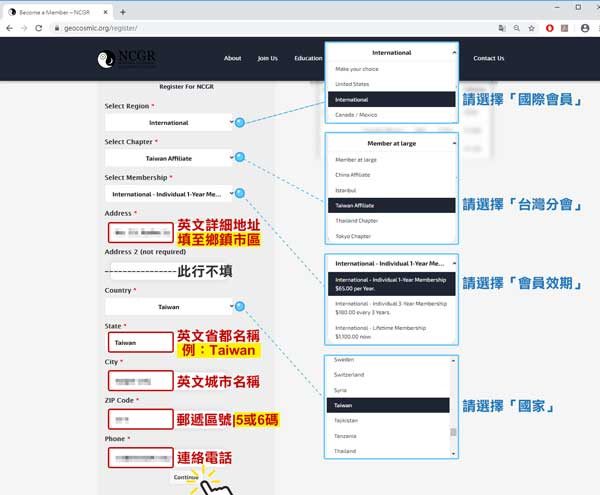Image resolution: width=600 pixels, height=495 pixels.
Task: Click the Continue button
Action: coord(186,477)
